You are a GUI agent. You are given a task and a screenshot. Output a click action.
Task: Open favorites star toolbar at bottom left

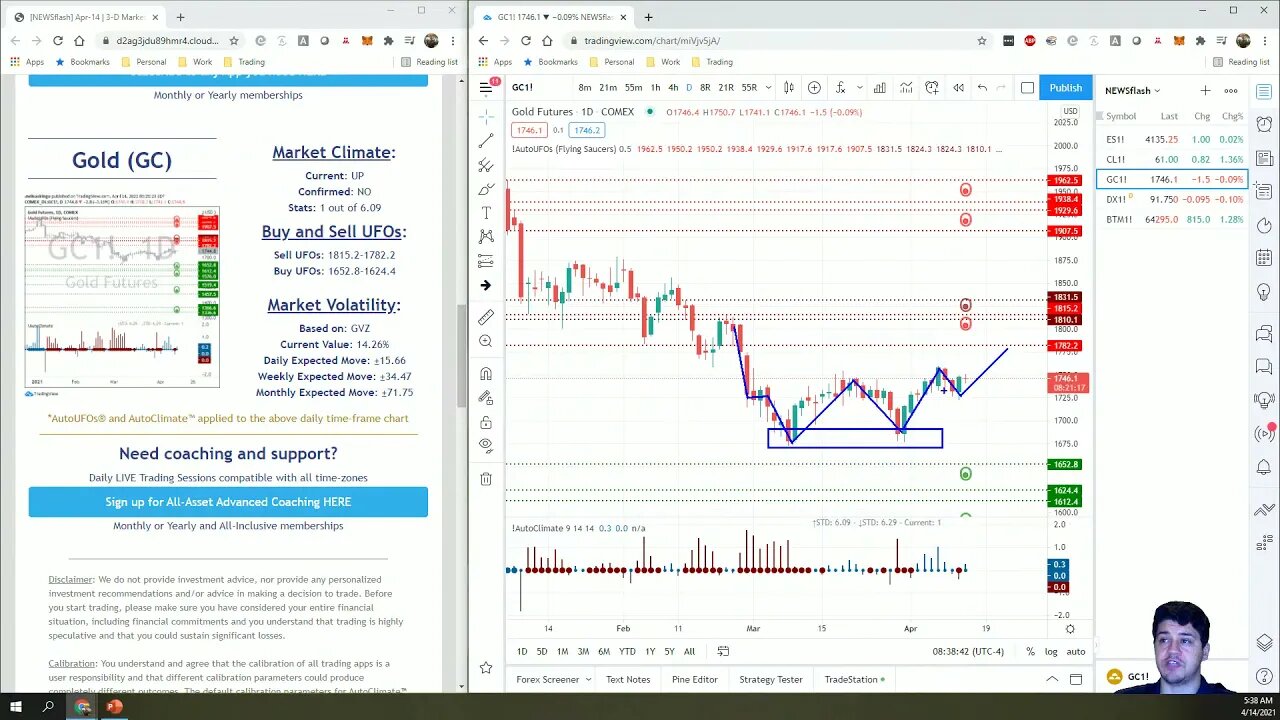pos(486,667)
